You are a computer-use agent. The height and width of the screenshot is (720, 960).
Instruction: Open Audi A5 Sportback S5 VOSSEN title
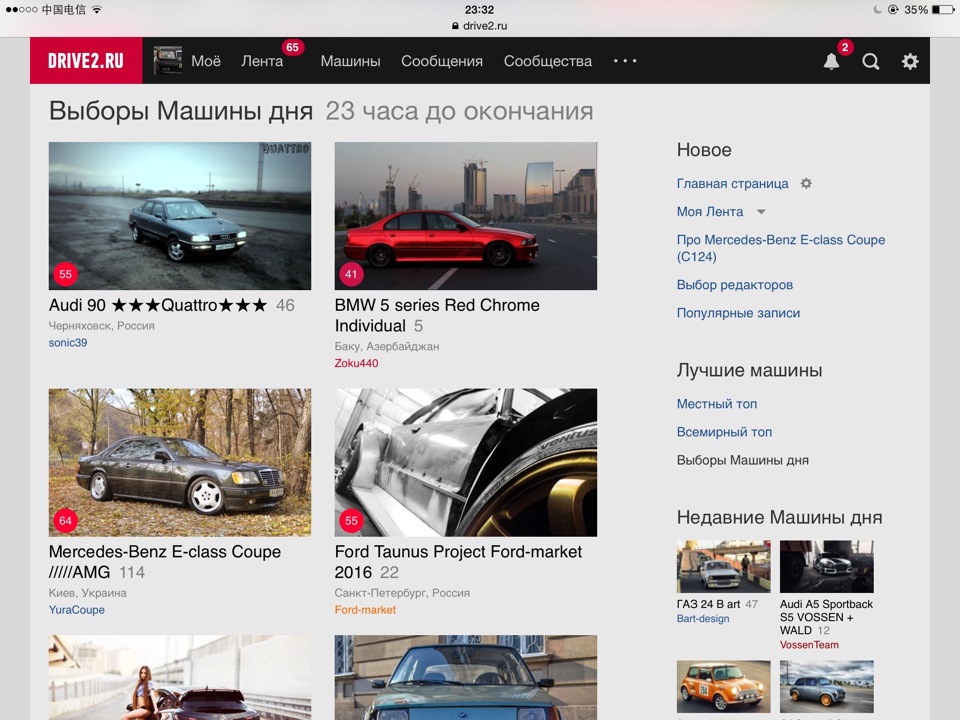pos(827,617)
